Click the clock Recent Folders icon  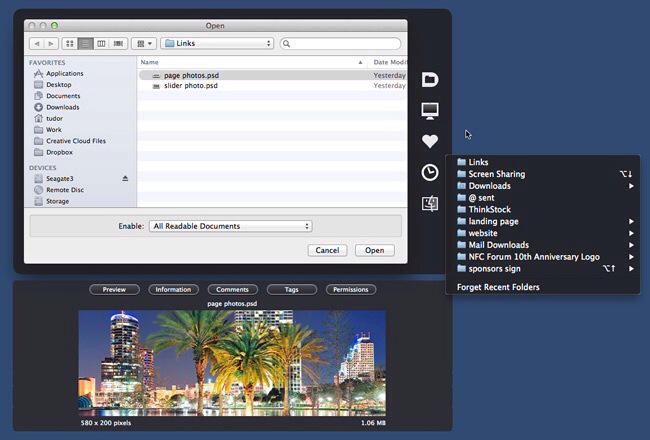click(x=430, y=173)
